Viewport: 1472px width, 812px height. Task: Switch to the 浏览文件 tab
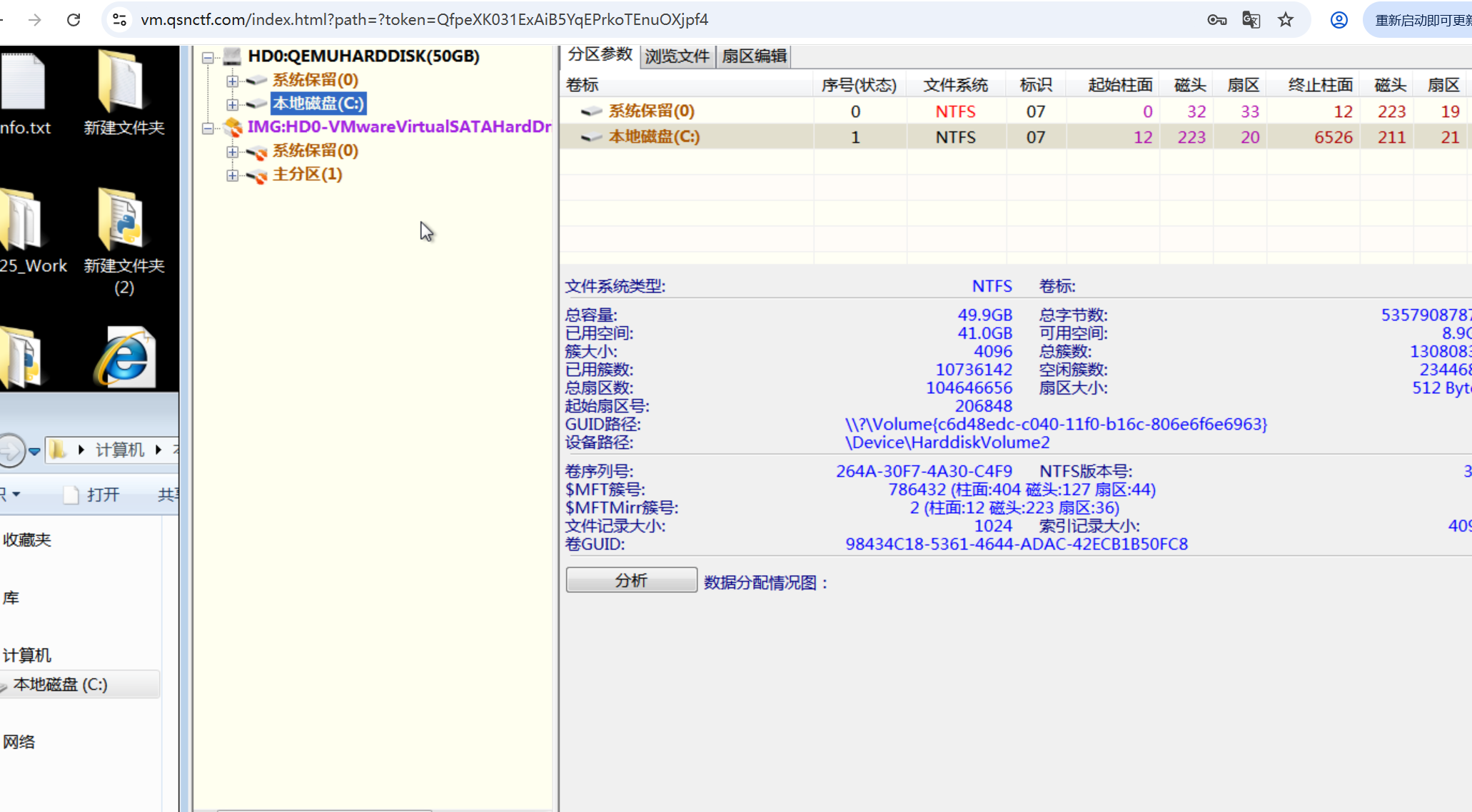[677, 56]
